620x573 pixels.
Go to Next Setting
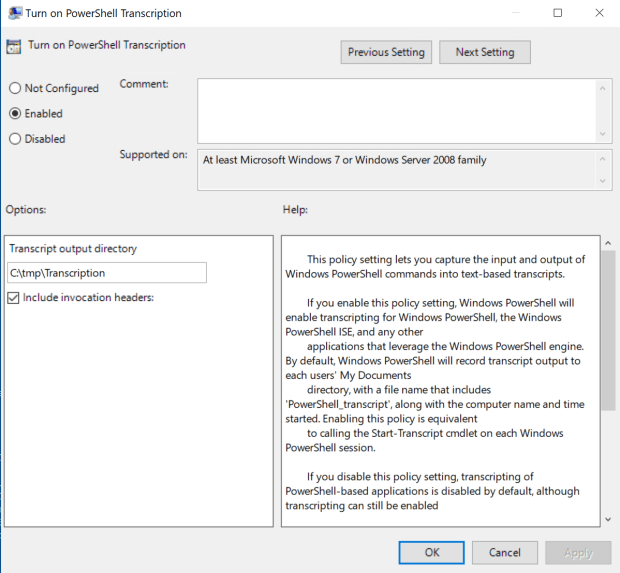pyautogui.click(x=484, y=52)
